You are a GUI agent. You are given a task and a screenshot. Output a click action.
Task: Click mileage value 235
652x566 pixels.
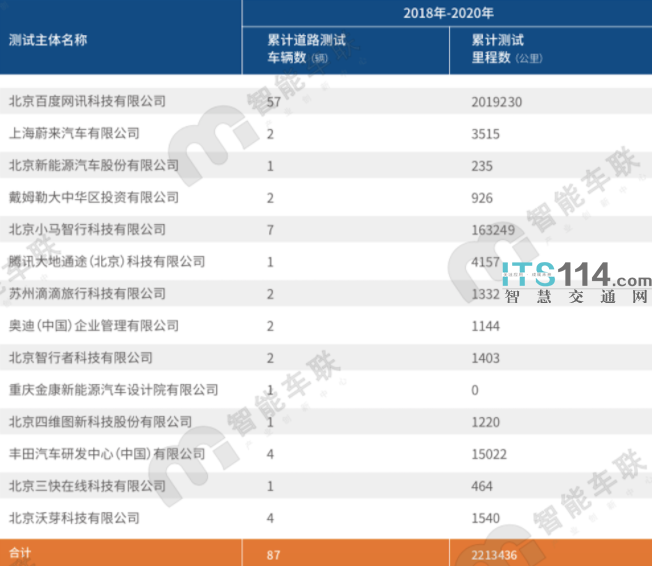click(x=482, y=166)
